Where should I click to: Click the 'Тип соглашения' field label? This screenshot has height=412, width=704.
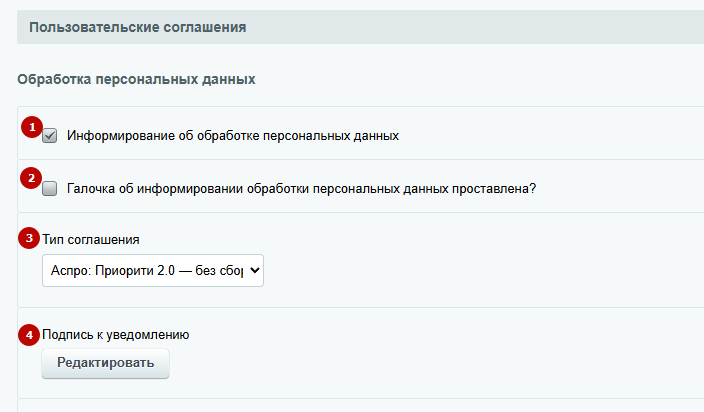pyautogui.click(x=91, y=240)
